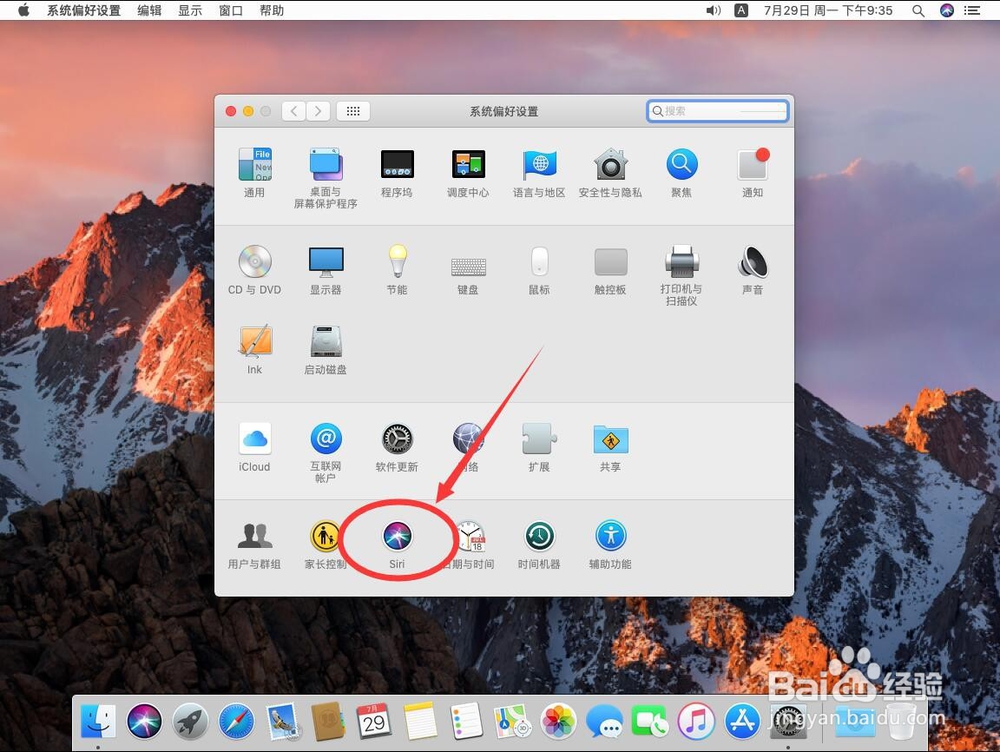Open the 帮助 menu
The width and height of the screenshot is (1000, 752).
pyautogui.click(x=272, y=10)
